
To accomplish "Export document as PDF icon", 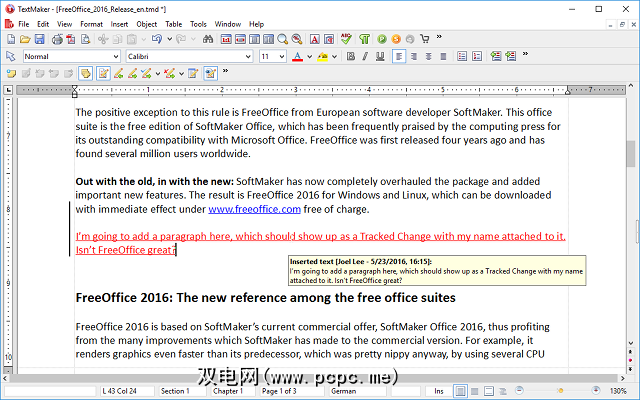I will tap(71, 39).
